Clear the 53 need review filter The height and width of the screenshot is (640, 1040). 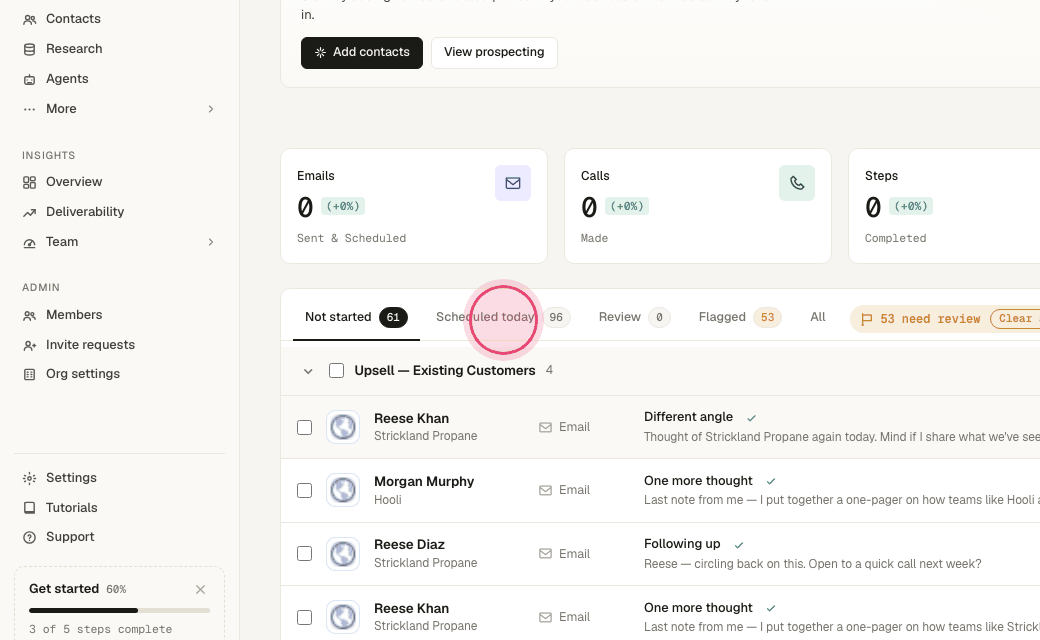1015,319
